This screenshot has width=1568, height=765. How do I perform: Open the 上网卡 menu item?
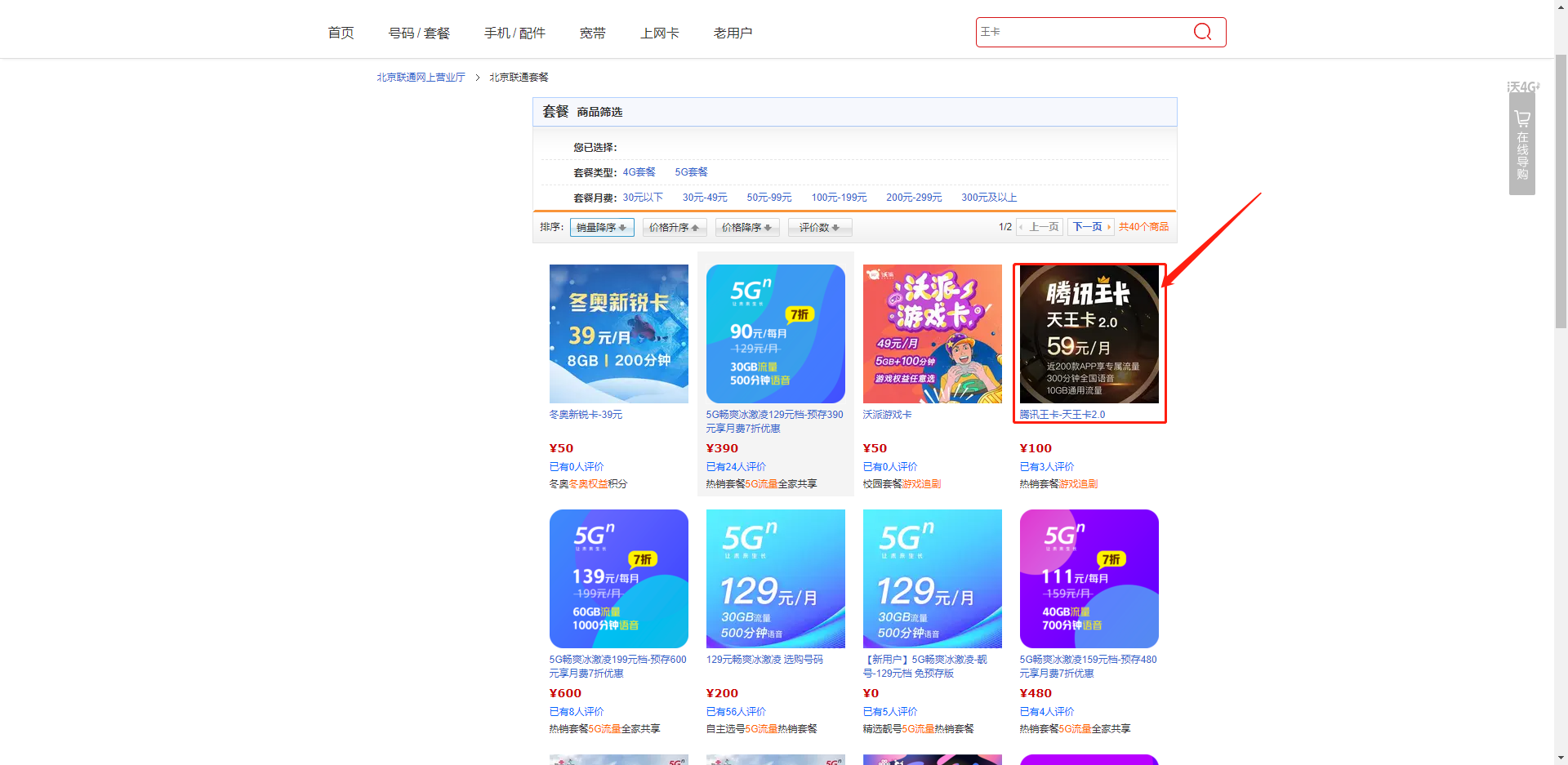(660, 33)
